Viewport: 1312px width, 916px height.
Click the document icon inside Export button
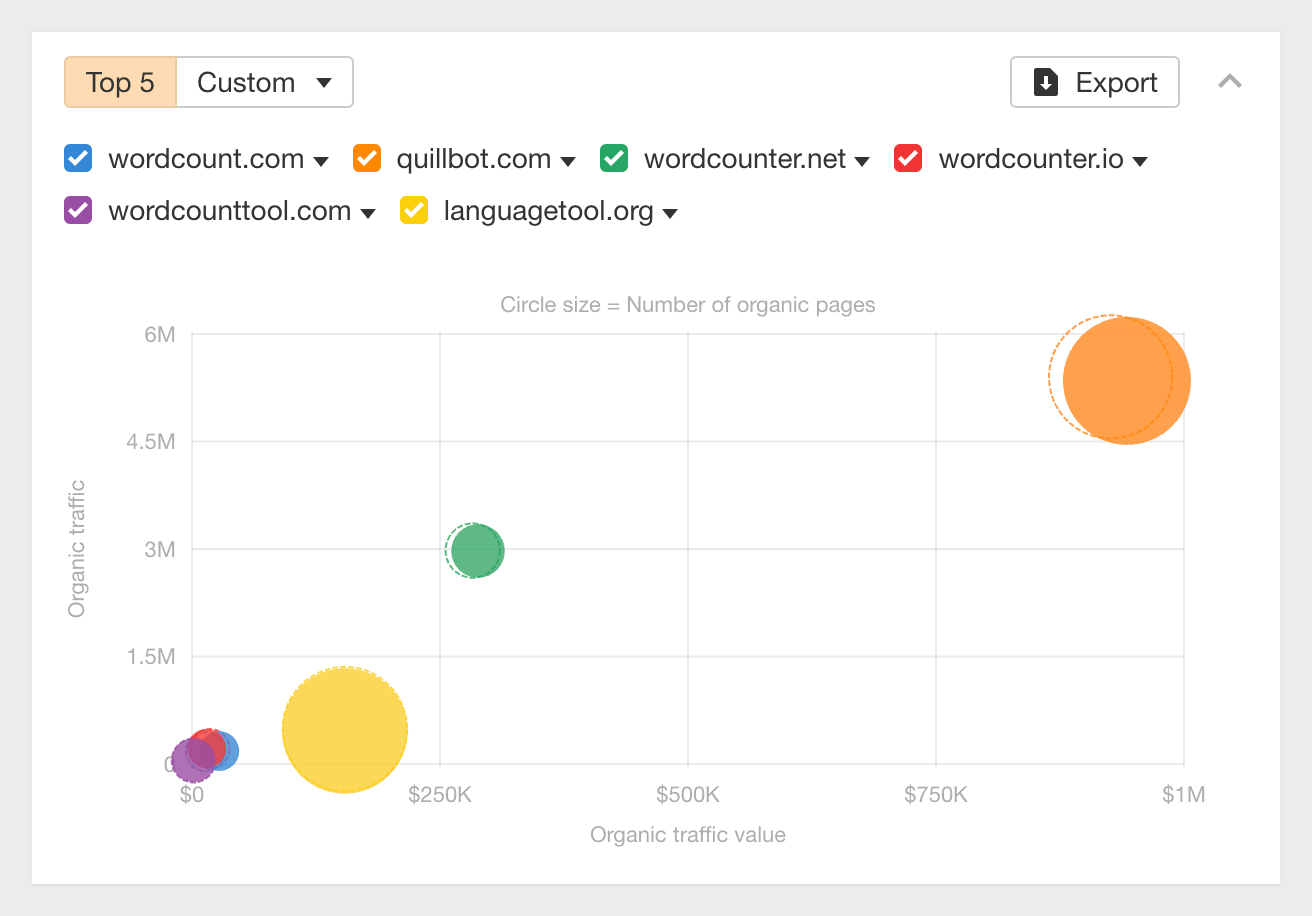[1046, 82]
